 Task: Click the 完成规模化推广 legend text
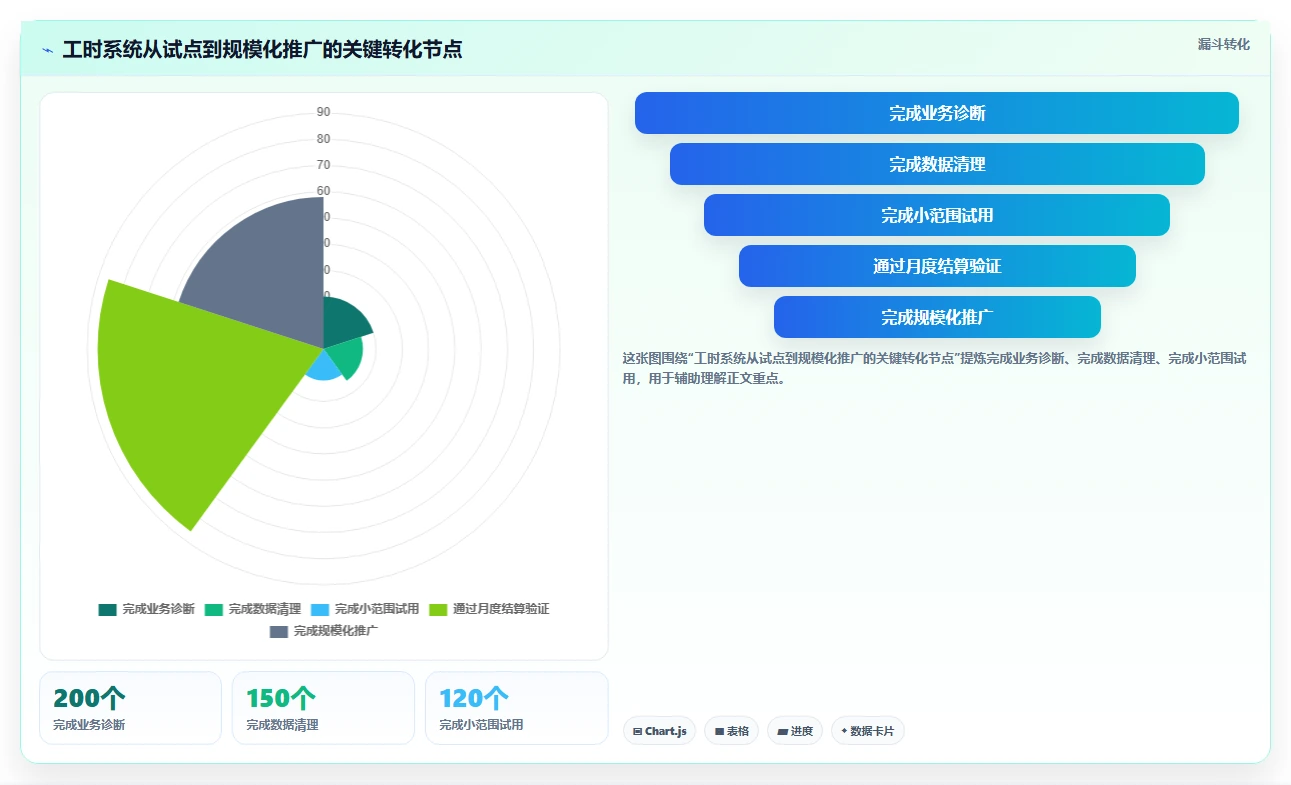pyautogui.click(x=336, y=631)
